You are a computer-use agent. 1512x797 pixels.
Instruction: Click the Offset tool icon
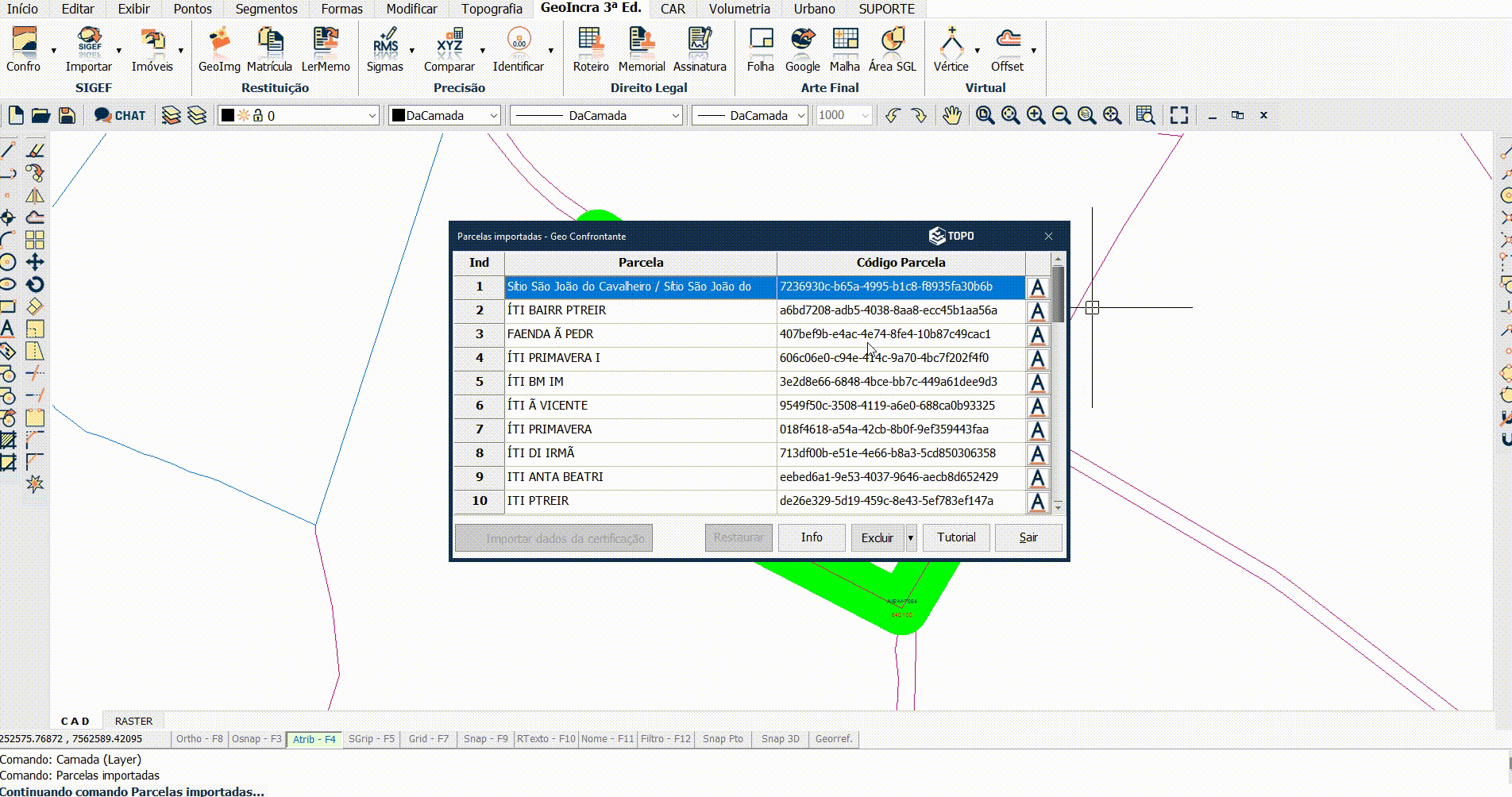tap(1008, 48)
